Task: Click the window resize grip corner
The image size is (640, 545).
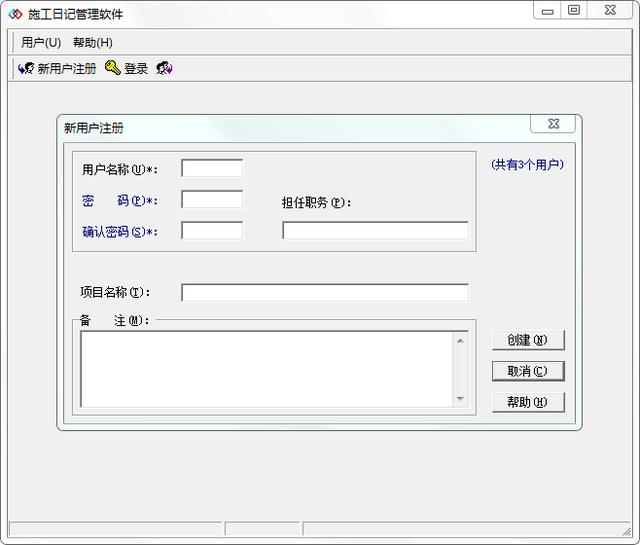Action: pyautogui.click(x=627, y=531)
